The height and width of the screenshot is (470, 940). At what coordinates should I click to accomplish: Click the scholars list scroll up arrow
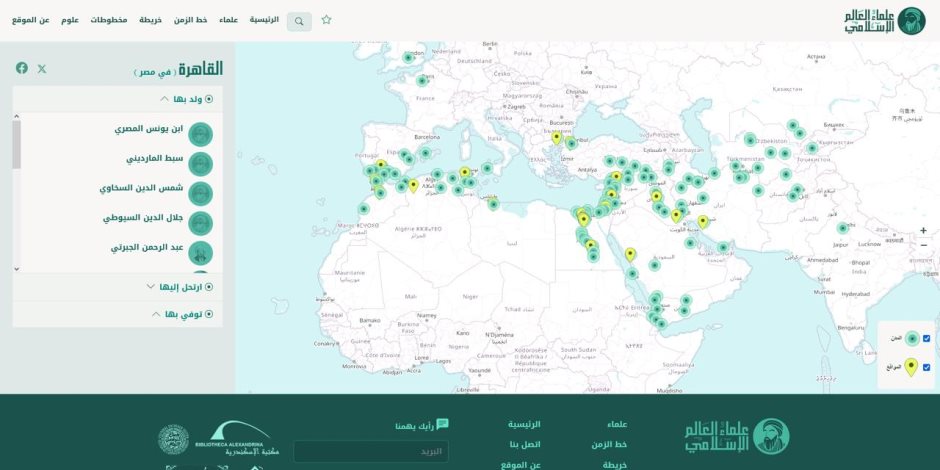[x=16, y=116]
